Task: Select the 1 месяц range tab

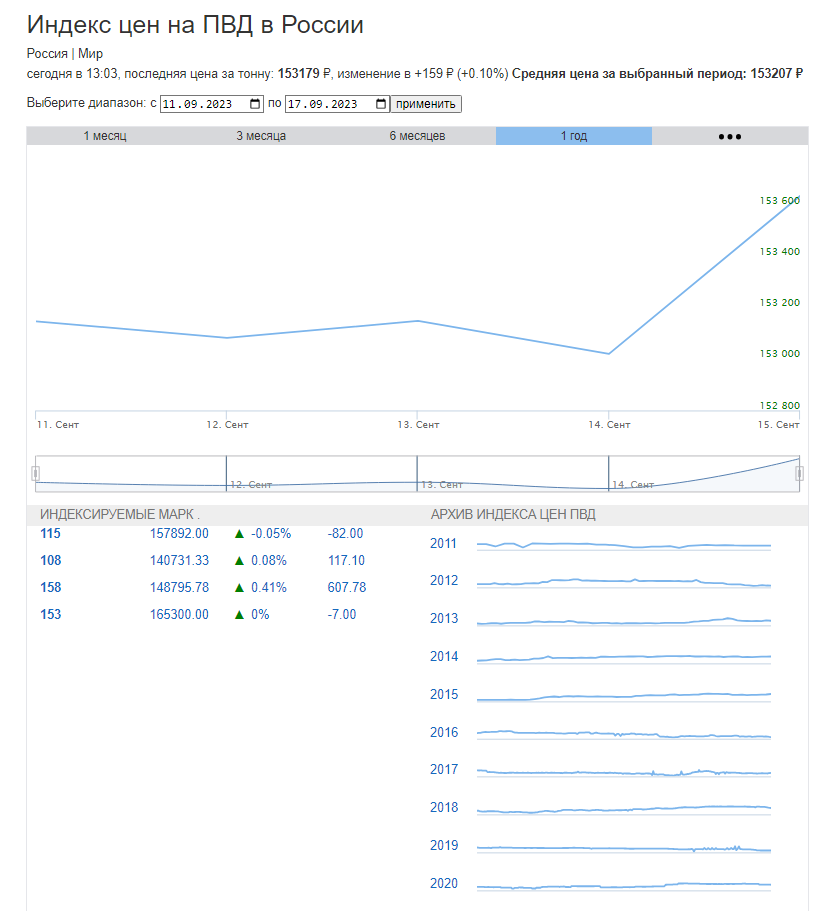Action: (105, 136)
